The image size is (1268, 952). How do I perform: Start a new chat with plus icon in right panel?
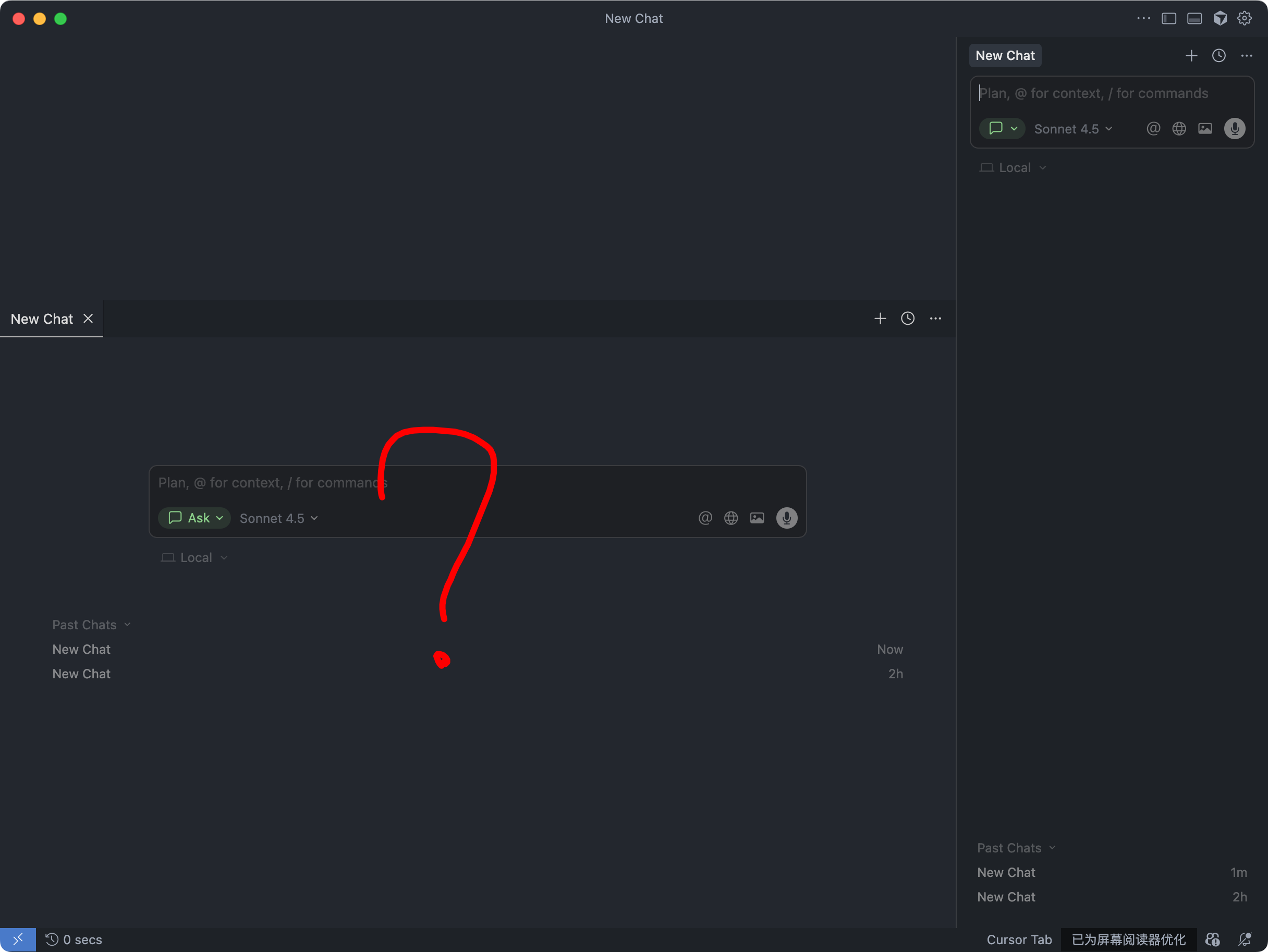1191,56
